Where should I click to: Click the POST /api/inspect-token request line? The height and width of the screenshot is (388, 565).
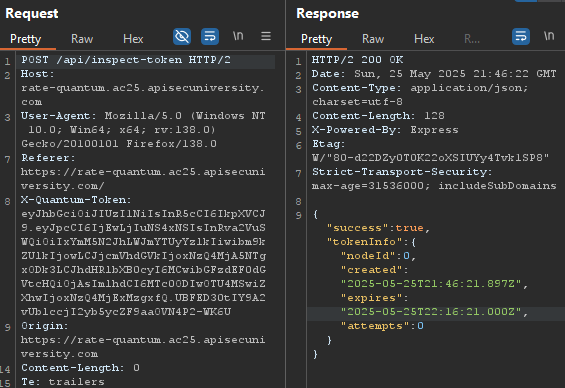[126, 60]
